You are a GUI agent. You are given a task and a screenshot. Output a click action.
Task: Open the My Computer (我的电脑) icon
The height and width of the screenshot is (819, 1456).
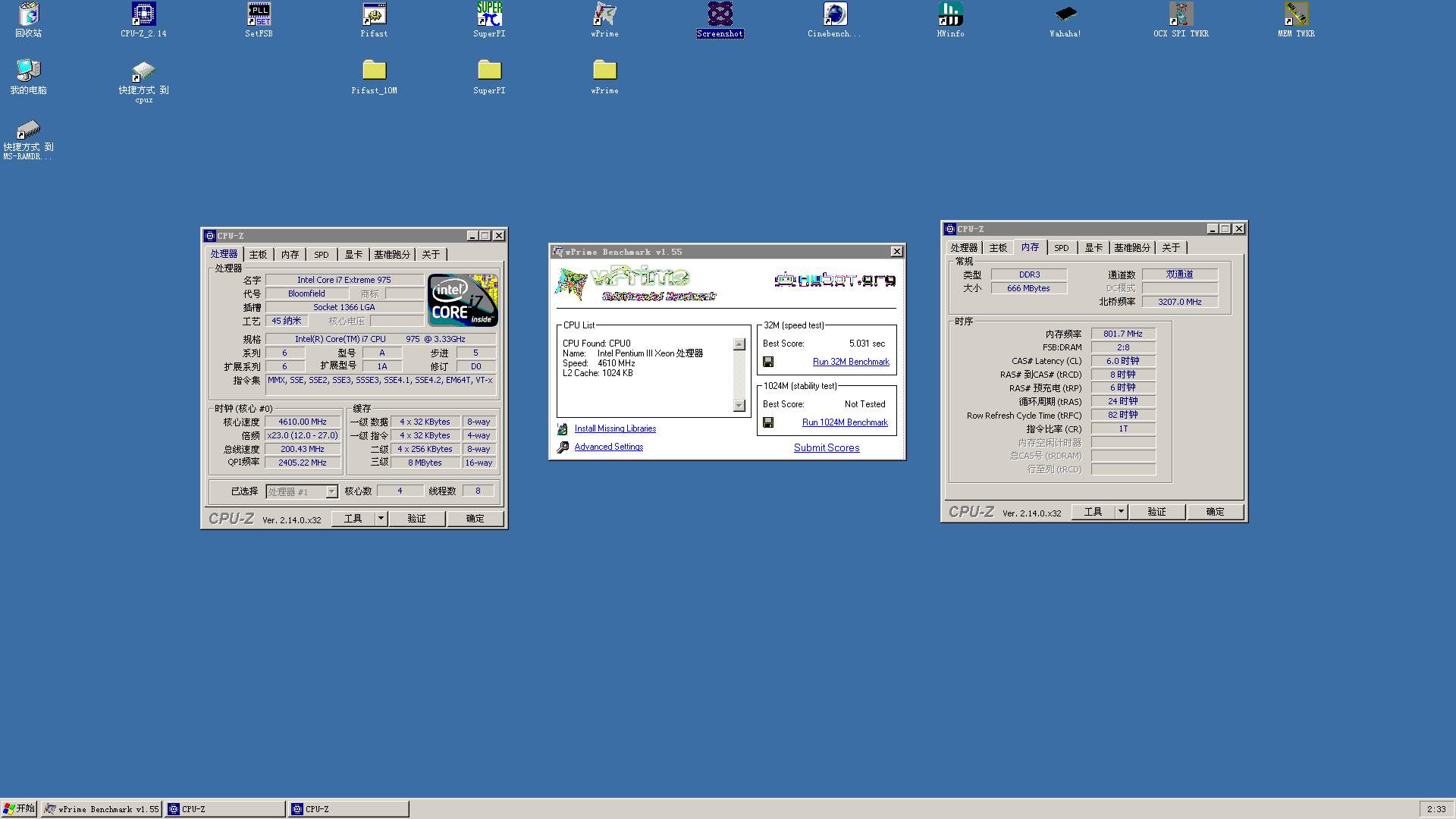point(28,77)
